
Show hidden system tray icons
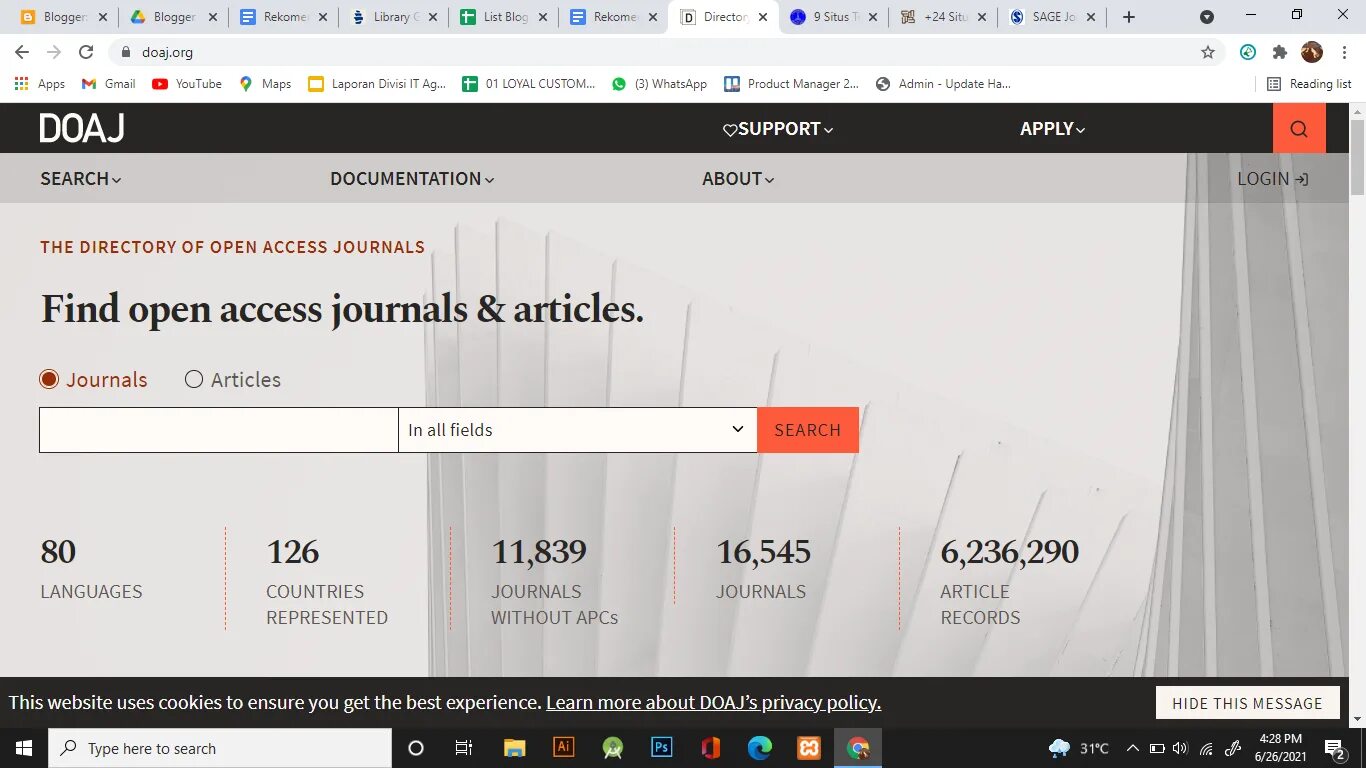(x=1132, y=748)
